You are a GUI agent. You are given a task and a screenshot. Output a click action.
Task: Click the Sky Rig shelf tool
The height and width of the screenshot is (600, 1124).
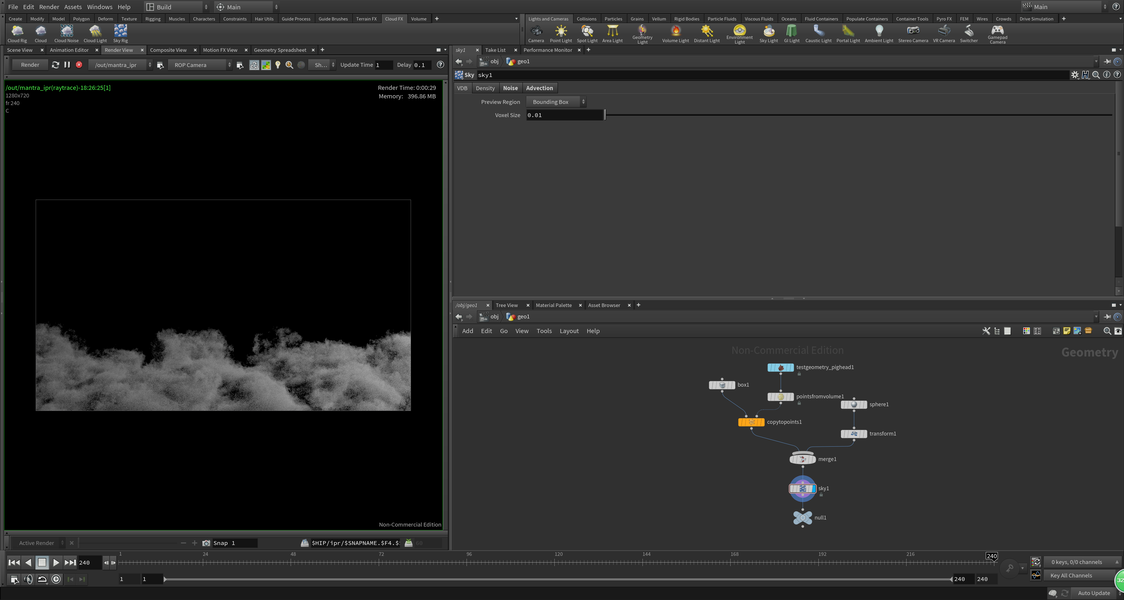coord(120,33)
